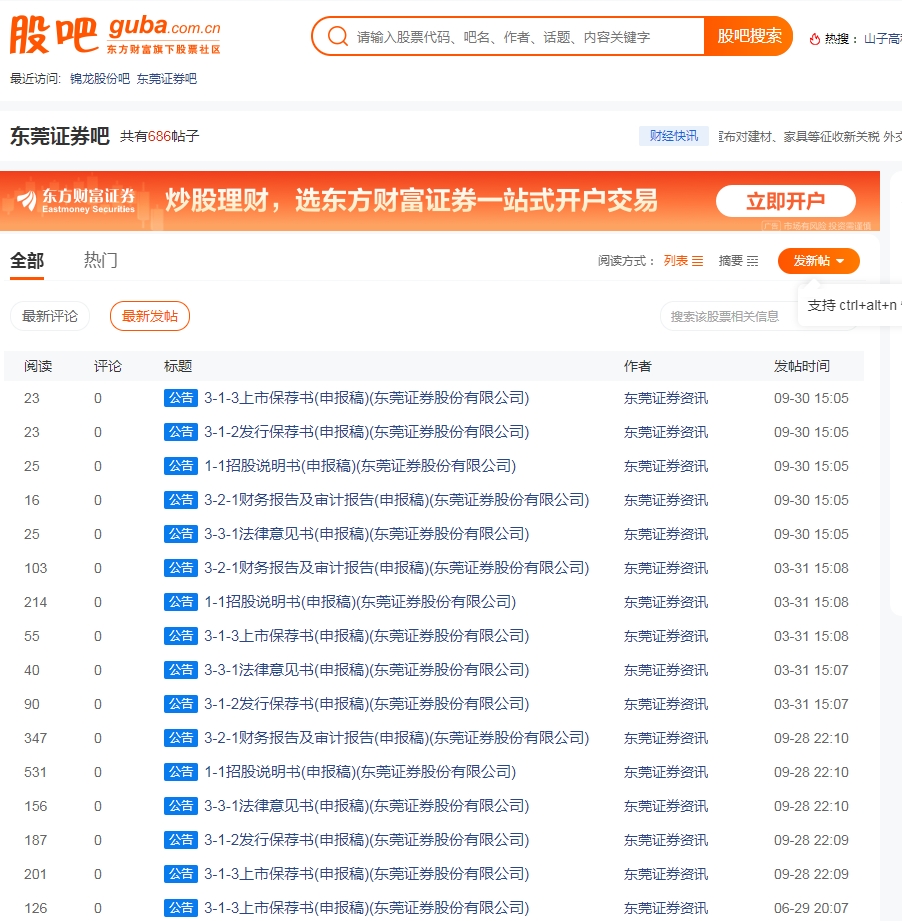Screen dimensions: 902x921
Task: Click the 山子高 hot search link
Action: (883, 39)
